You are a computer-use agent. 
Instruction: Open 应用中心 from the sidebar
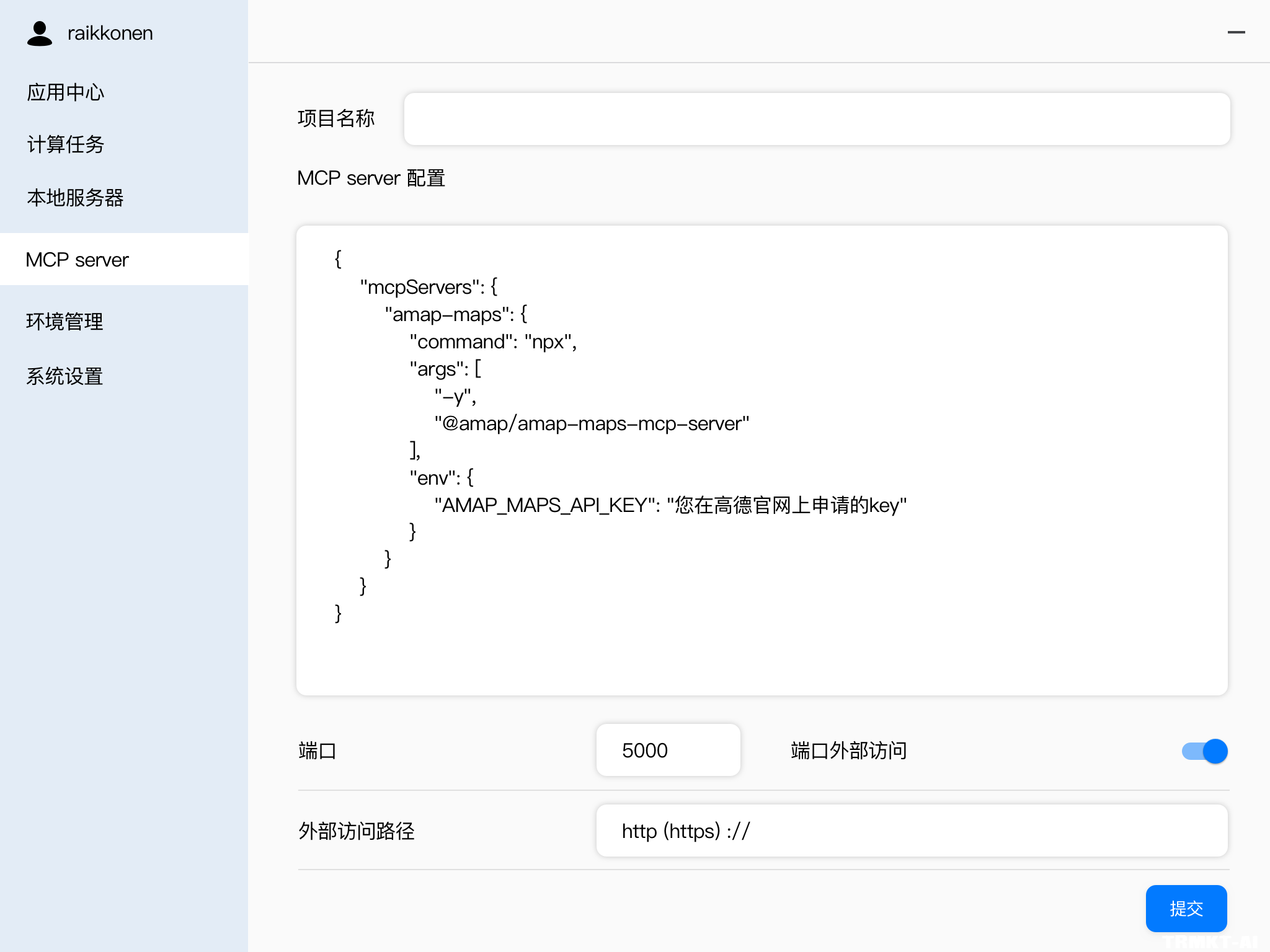(x=65, y=91)
